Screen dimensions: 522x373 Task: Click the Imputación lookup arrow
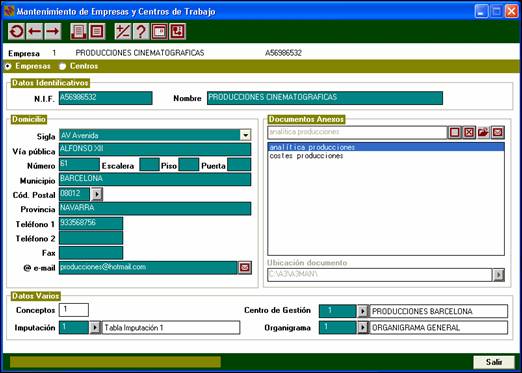tap(95, 328)
